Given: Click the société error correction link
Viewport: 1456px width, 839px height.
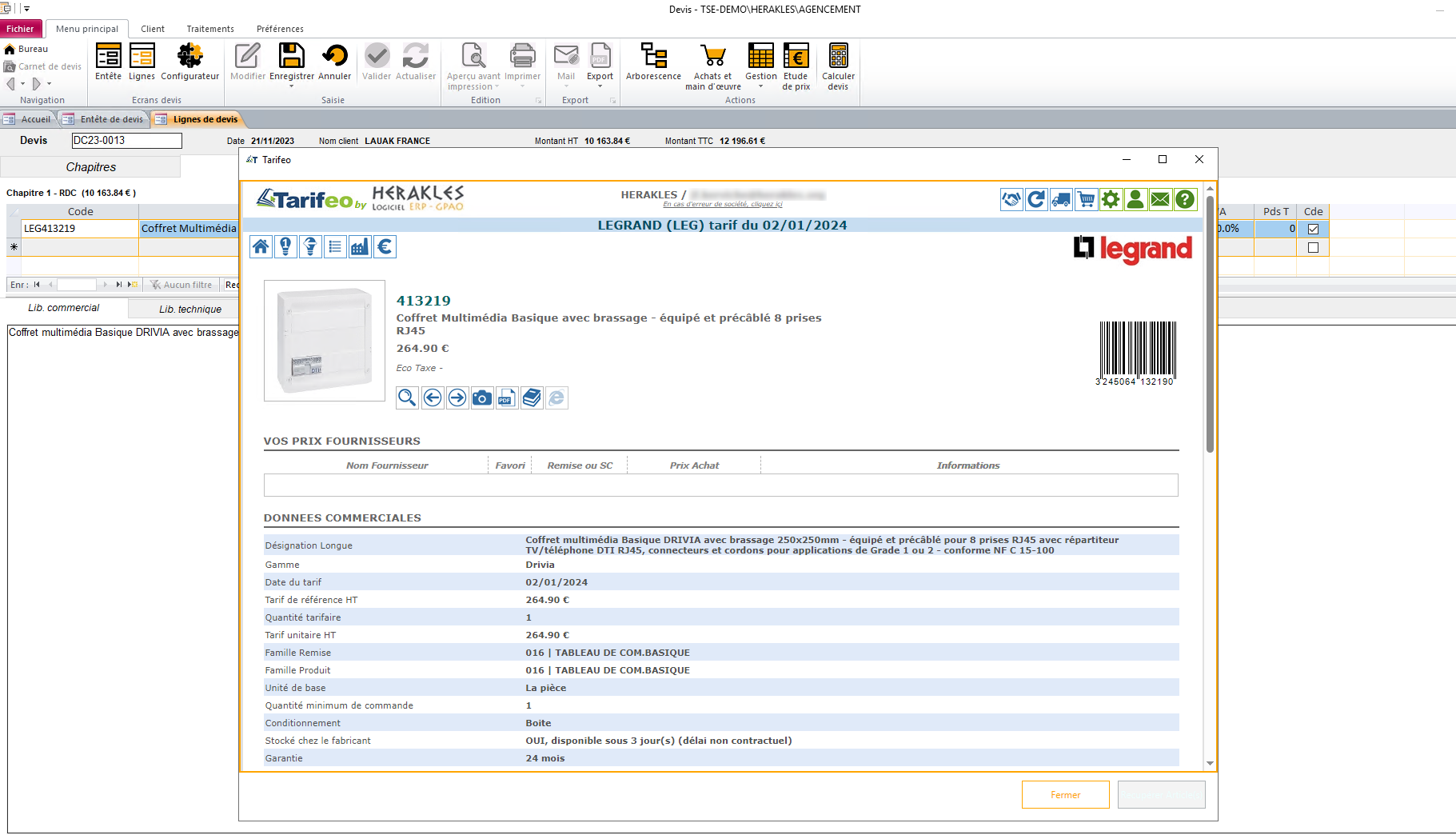Looking at the screenshot, I should (x=723, y=204).
